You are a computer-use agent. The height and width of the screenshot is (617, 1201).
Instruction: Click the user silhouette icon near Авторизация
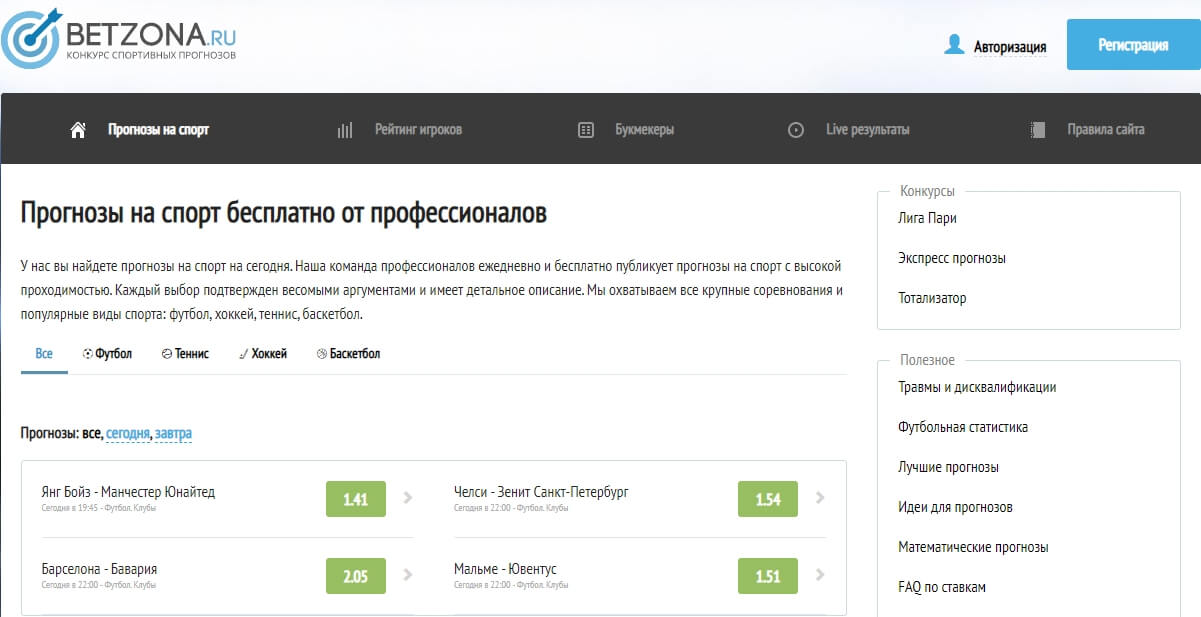coord(954,45)
